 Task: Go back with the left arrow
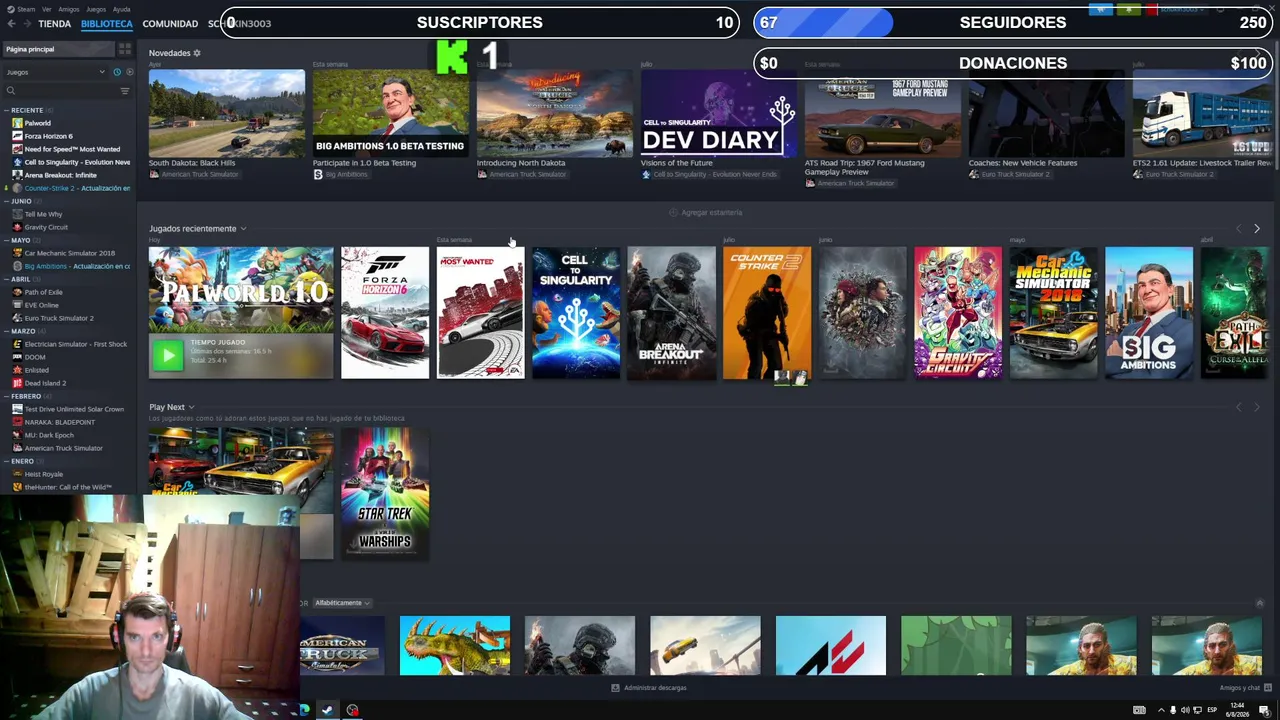11,24
